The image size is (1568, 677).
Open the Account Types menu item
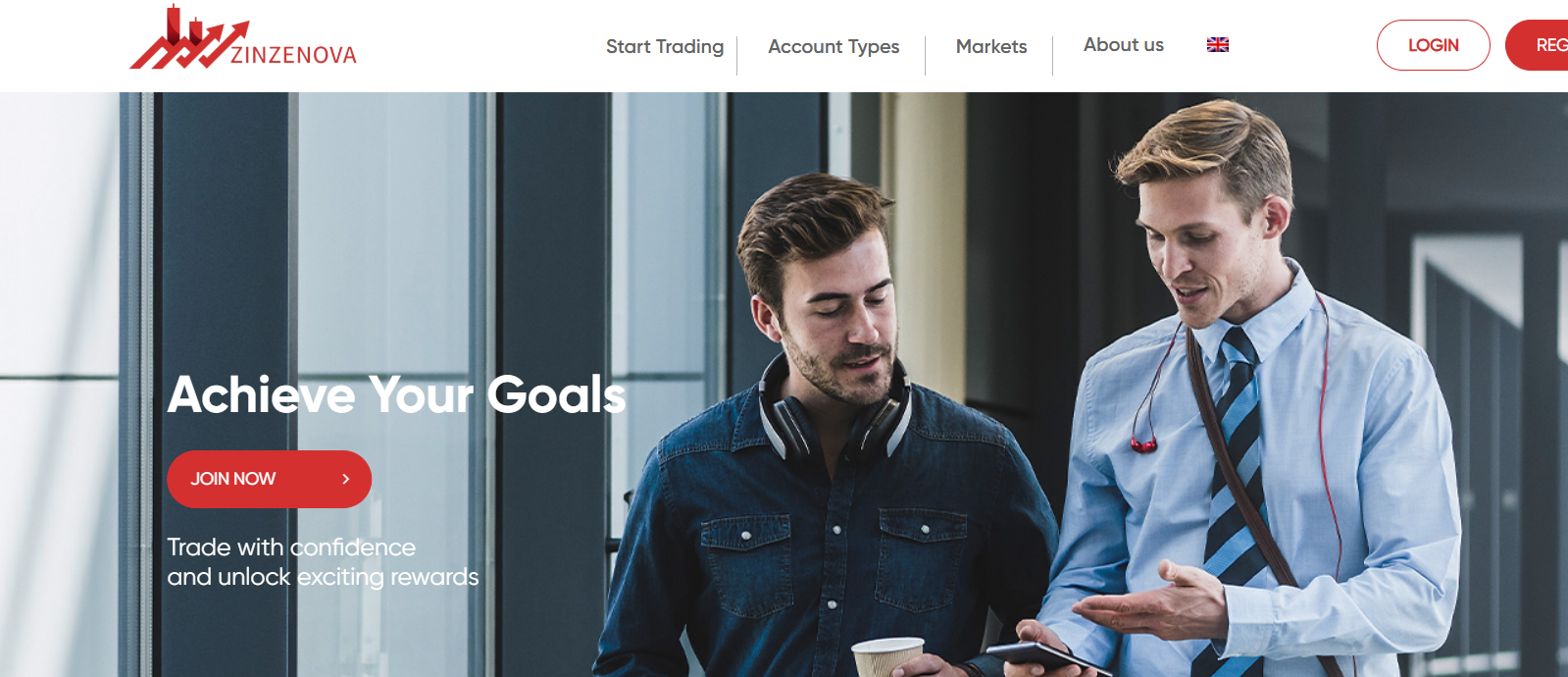click(834, 46)
